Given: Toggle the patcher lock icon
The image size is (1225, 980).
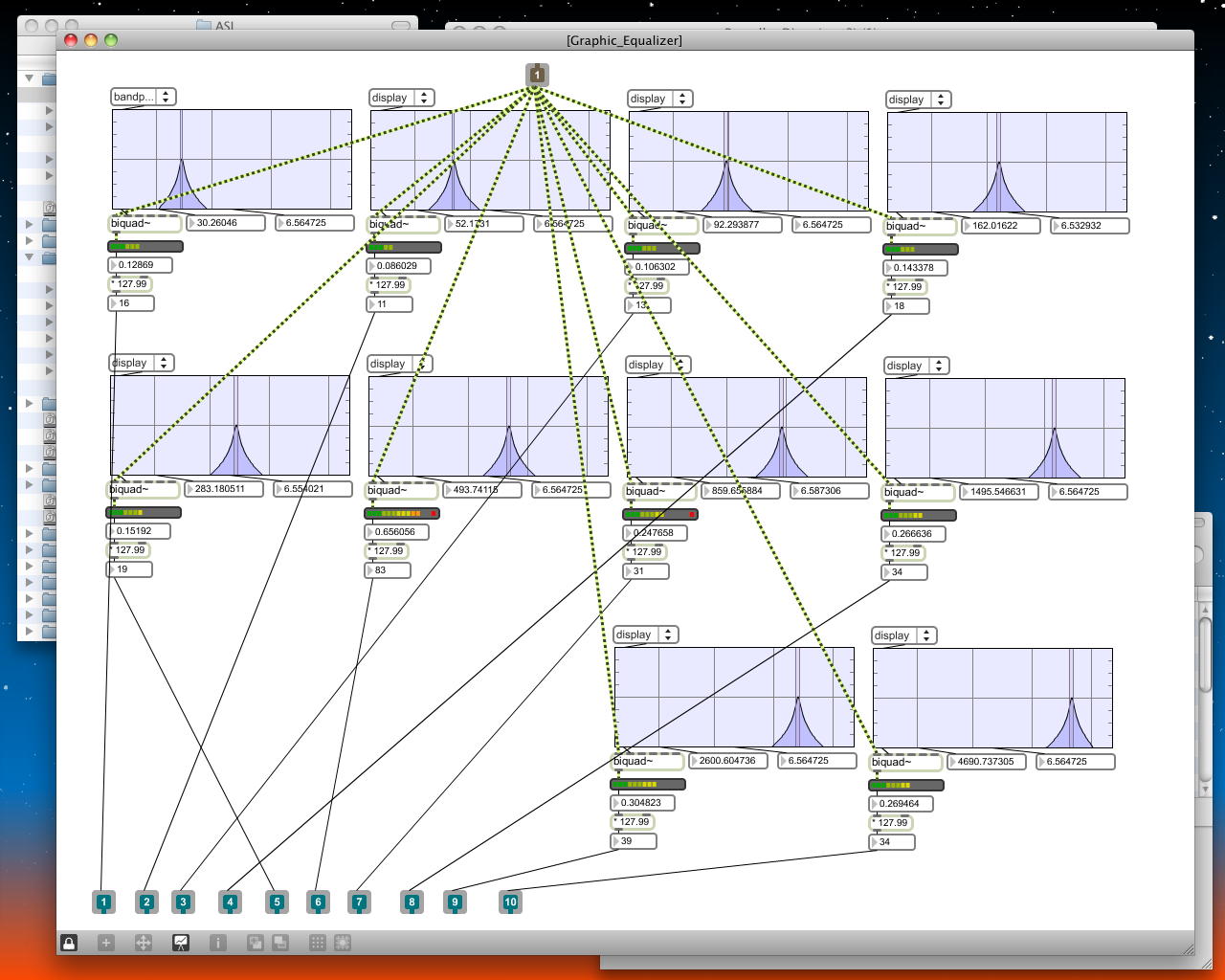Looking at the screenshot, I should (69, 943).
